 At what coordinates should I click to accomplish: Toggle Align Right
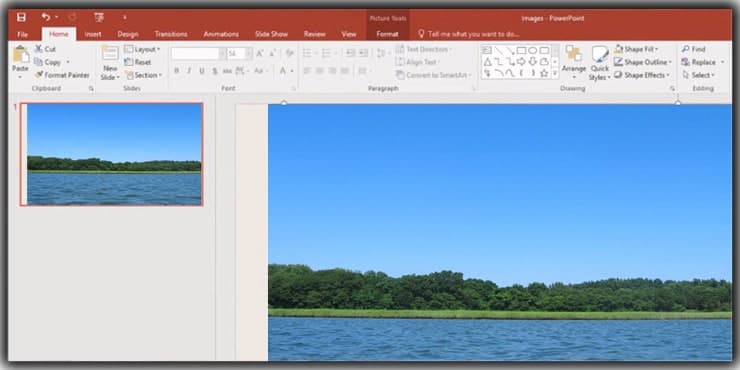pyautogui.click(x=332, y=71)
